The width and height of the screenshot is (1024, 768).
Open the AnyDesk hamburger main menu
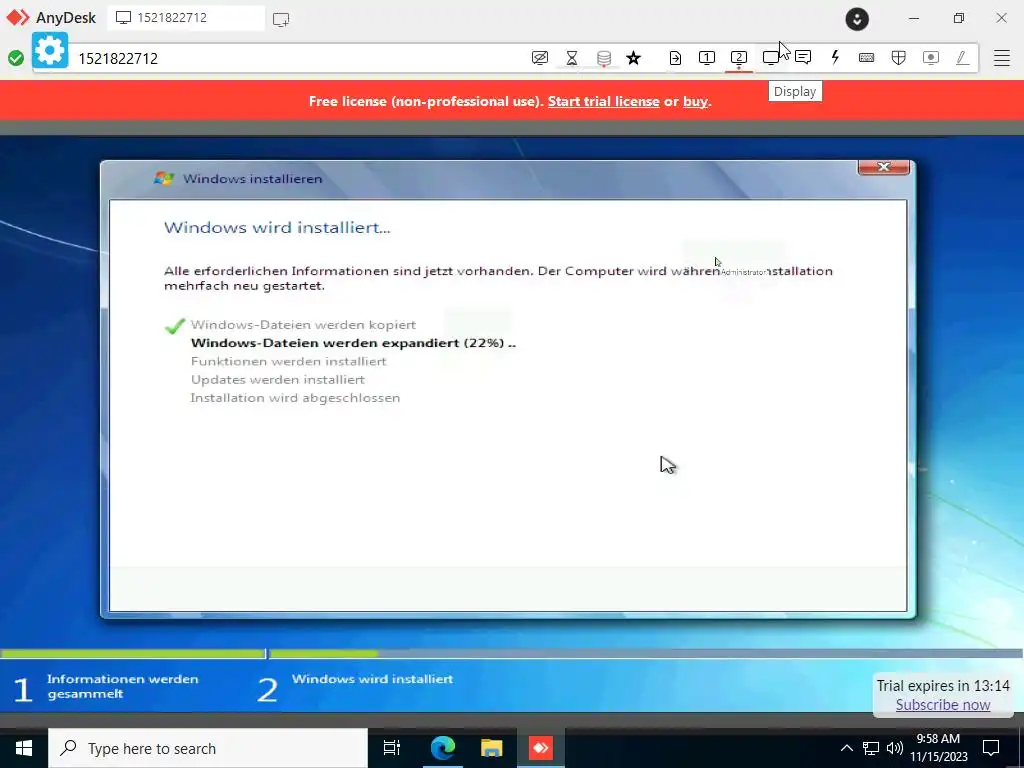click(x=1002, y=58)
